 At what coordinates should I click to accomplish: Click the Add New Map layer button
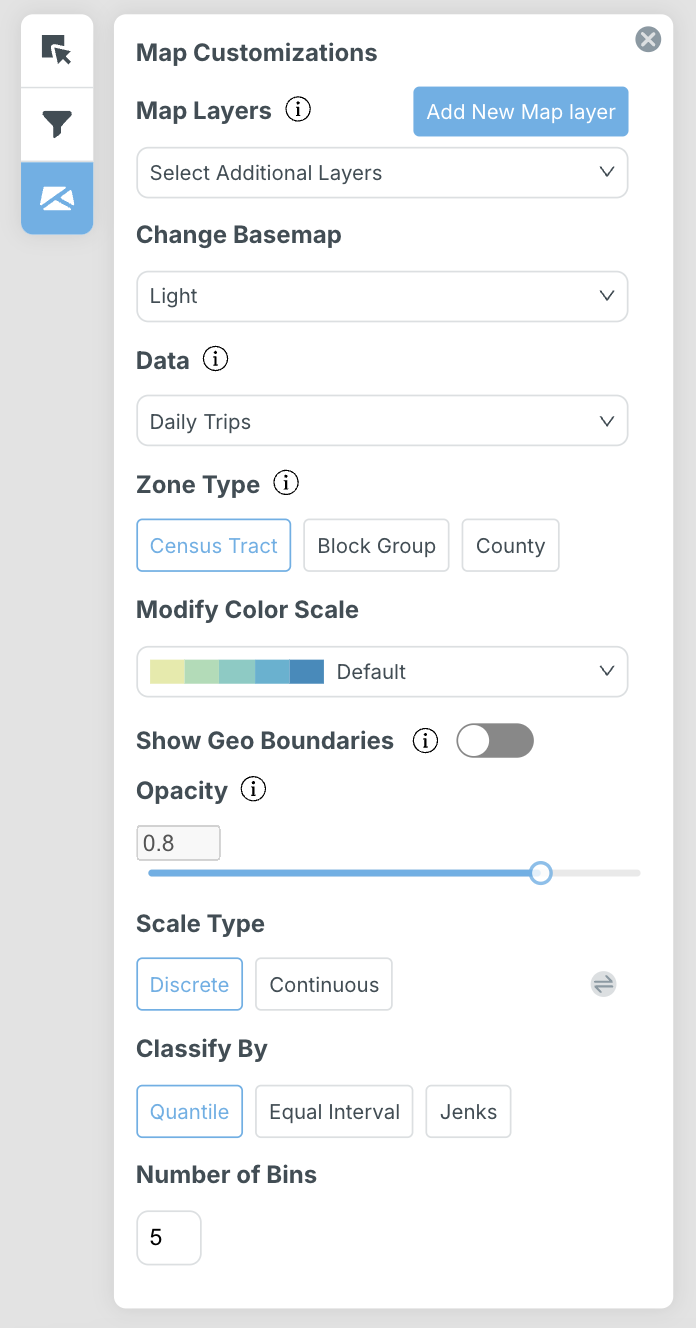pyautogui.click(x=521, y=111)
